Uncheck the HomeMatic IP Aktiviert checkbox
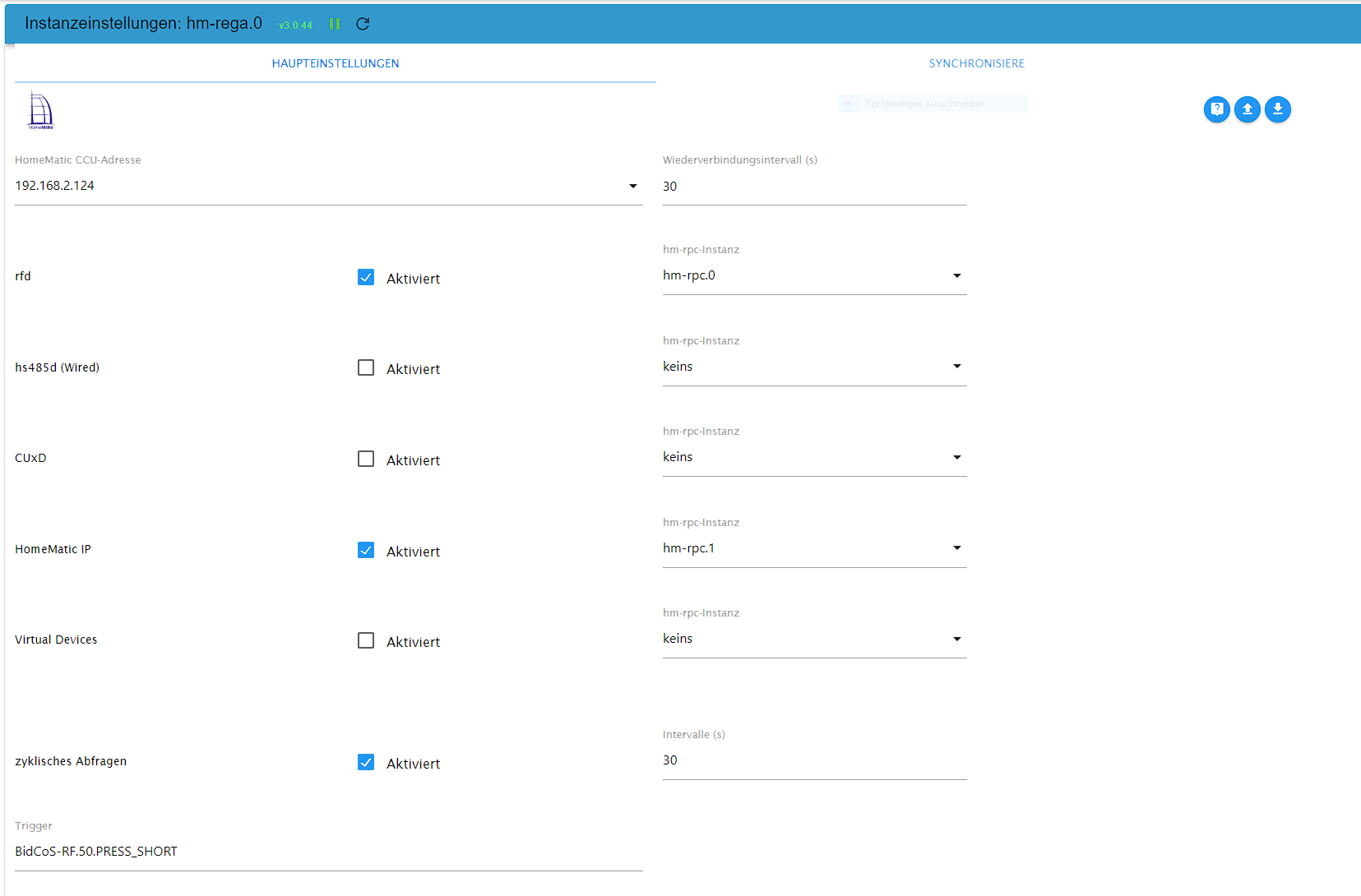 [366, 550]
